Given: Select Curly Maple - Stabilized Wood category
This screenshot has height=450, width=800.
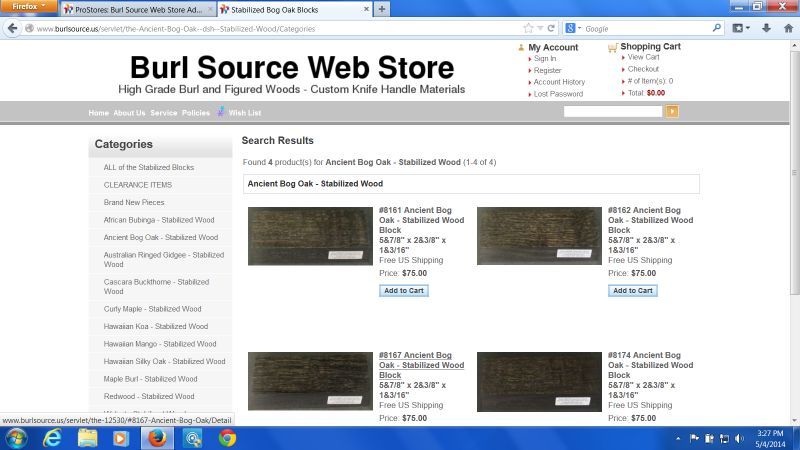Looking at the screenshot, I should click(152, 309).
